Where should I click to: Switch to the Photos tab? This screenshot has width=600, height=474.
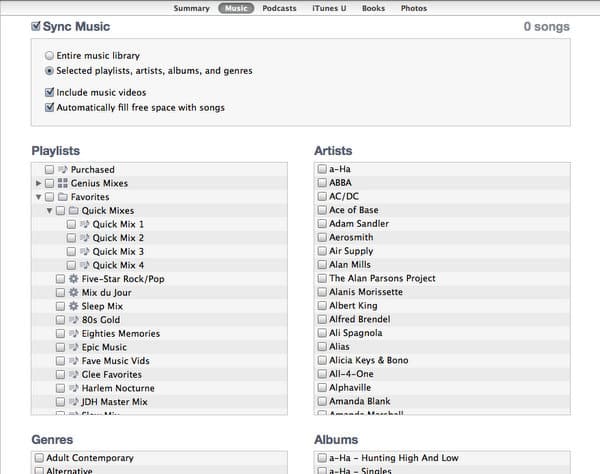pos(414,8)
